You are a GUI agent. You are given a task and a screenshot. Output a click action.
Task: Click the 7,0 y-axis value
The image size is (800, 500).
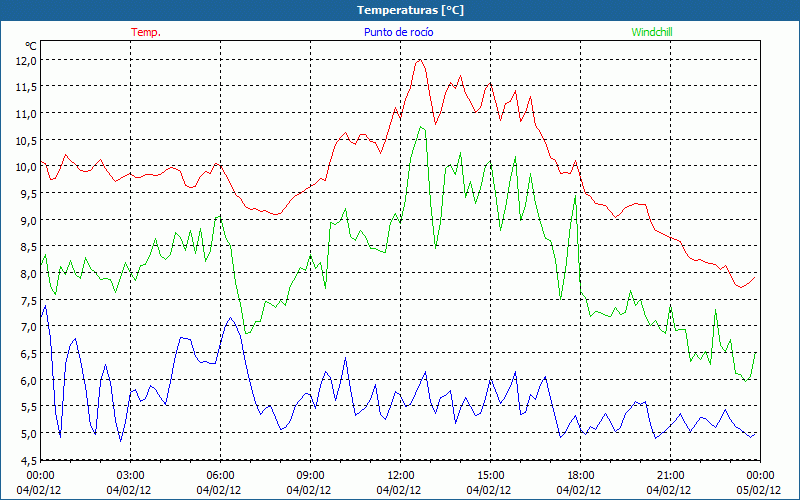click(x=29, y=327)
